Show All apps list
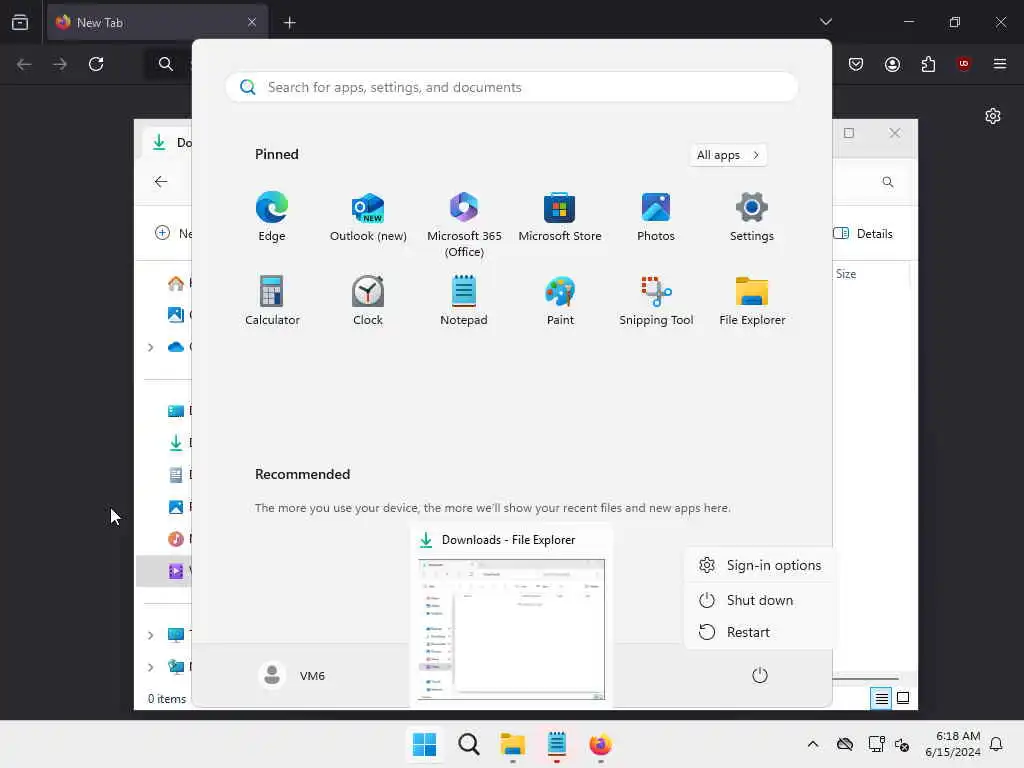1024x768 pixels. 728,155
